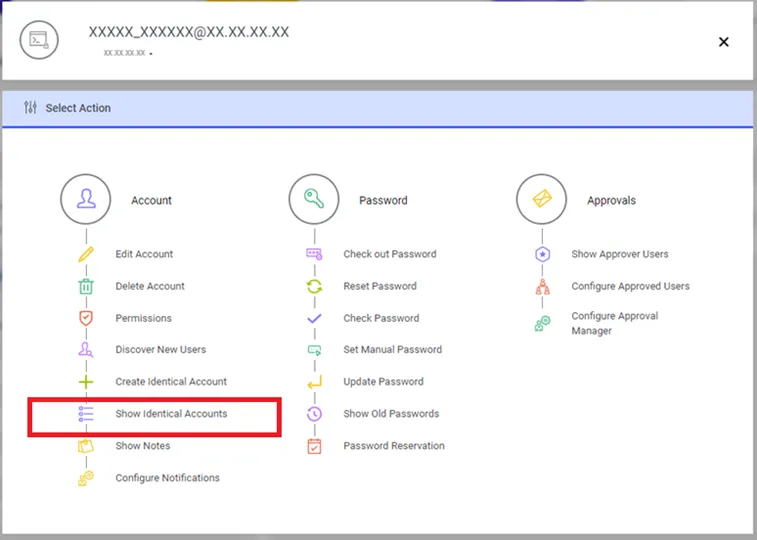Click the plus icon for Create Identical Account

point(86,382)
